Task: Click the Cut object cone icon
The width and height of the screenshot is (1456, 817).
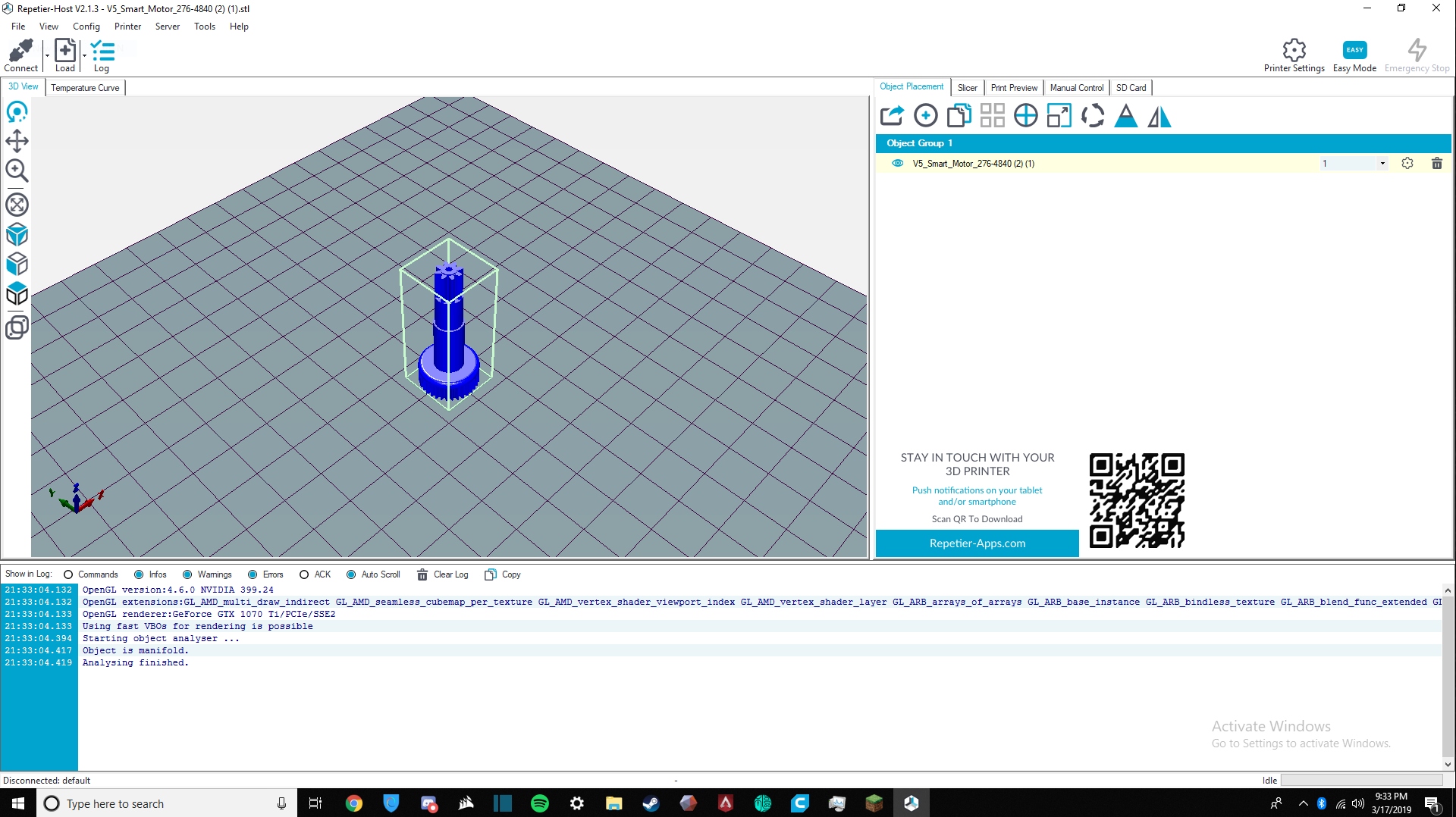Action: (x=1125, y=115)
